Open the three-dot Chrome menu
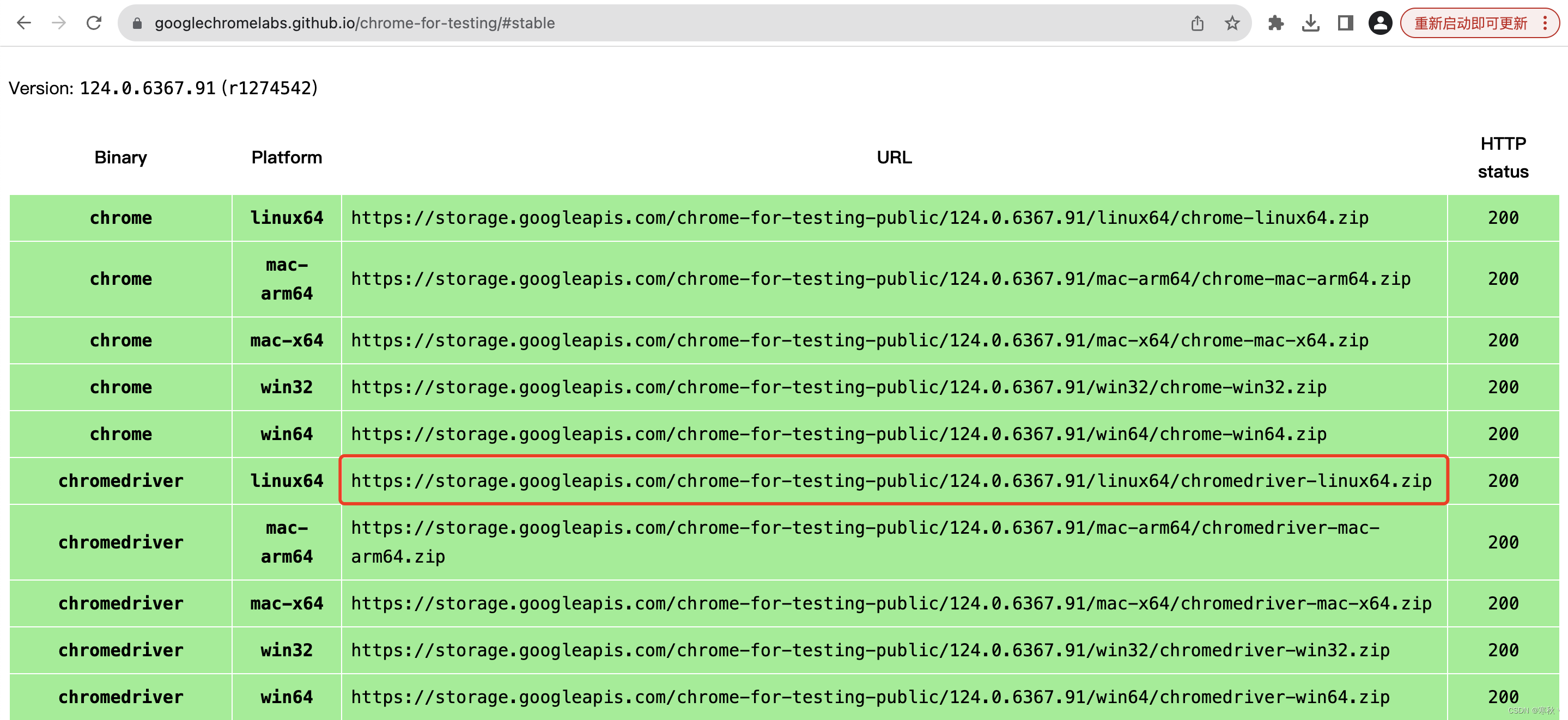The height and width of the screenshot is (720, 1568). [1545, 23]
